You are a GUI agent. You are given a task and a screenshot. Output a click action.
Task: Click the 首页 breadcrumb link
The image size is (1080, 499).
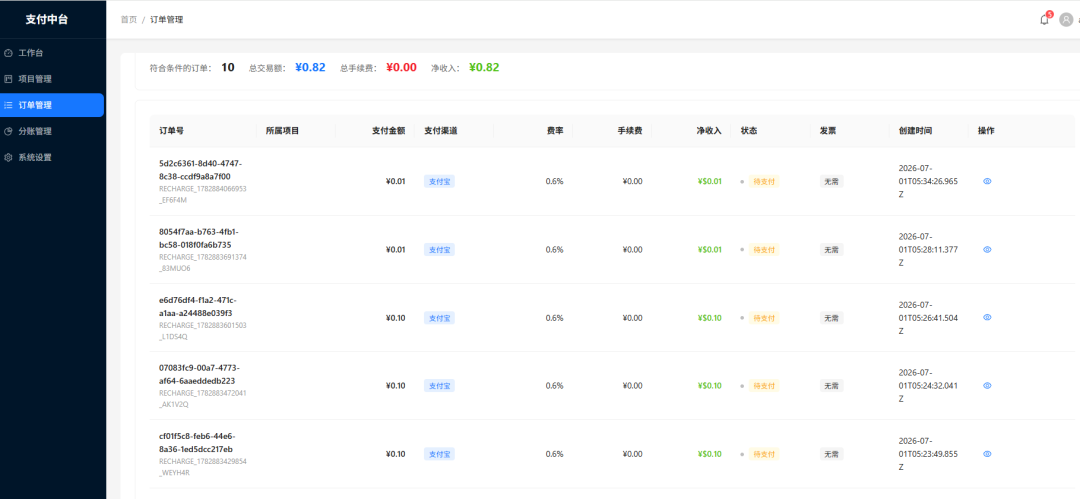(129, 20)
